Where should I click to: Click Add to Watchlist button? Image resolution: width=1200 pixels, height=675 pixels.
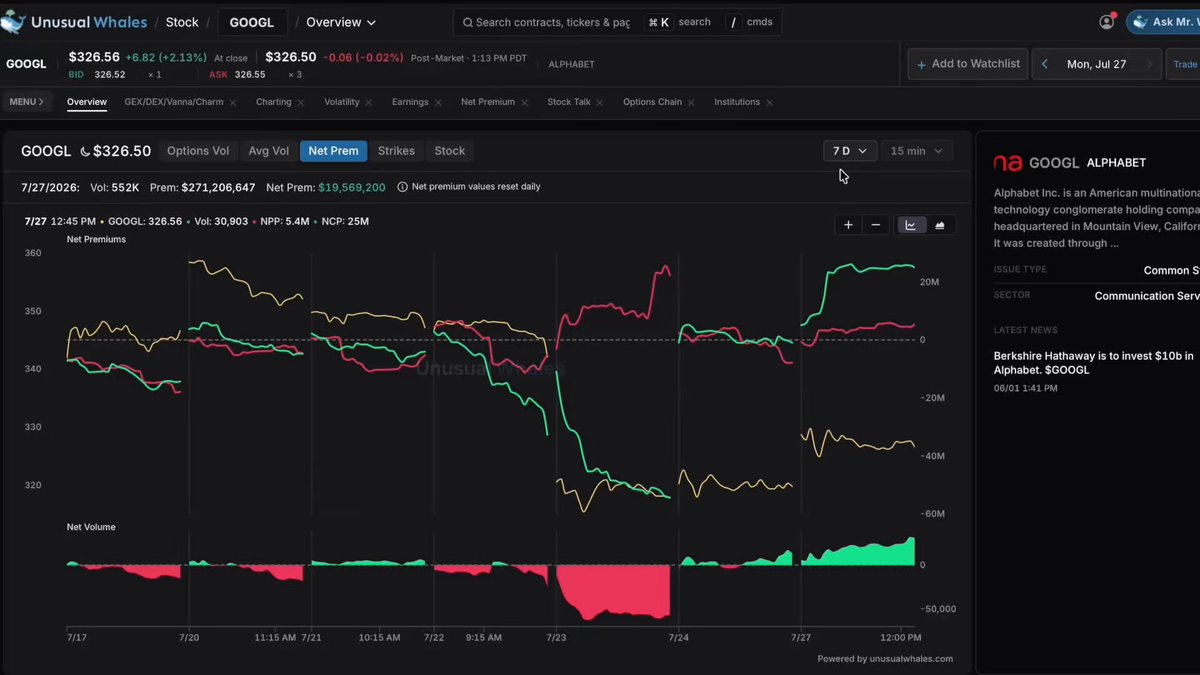point(966,64)
